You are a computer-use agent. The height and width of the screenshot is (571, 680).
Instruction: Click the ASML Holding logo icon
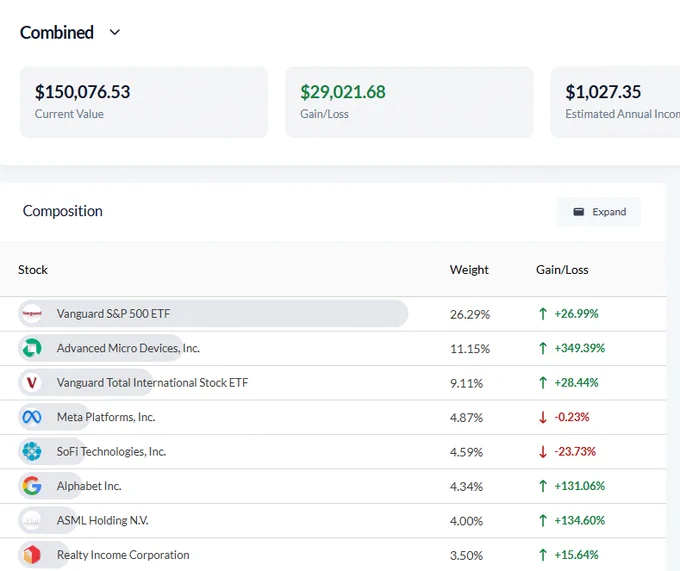click(32, 520)
